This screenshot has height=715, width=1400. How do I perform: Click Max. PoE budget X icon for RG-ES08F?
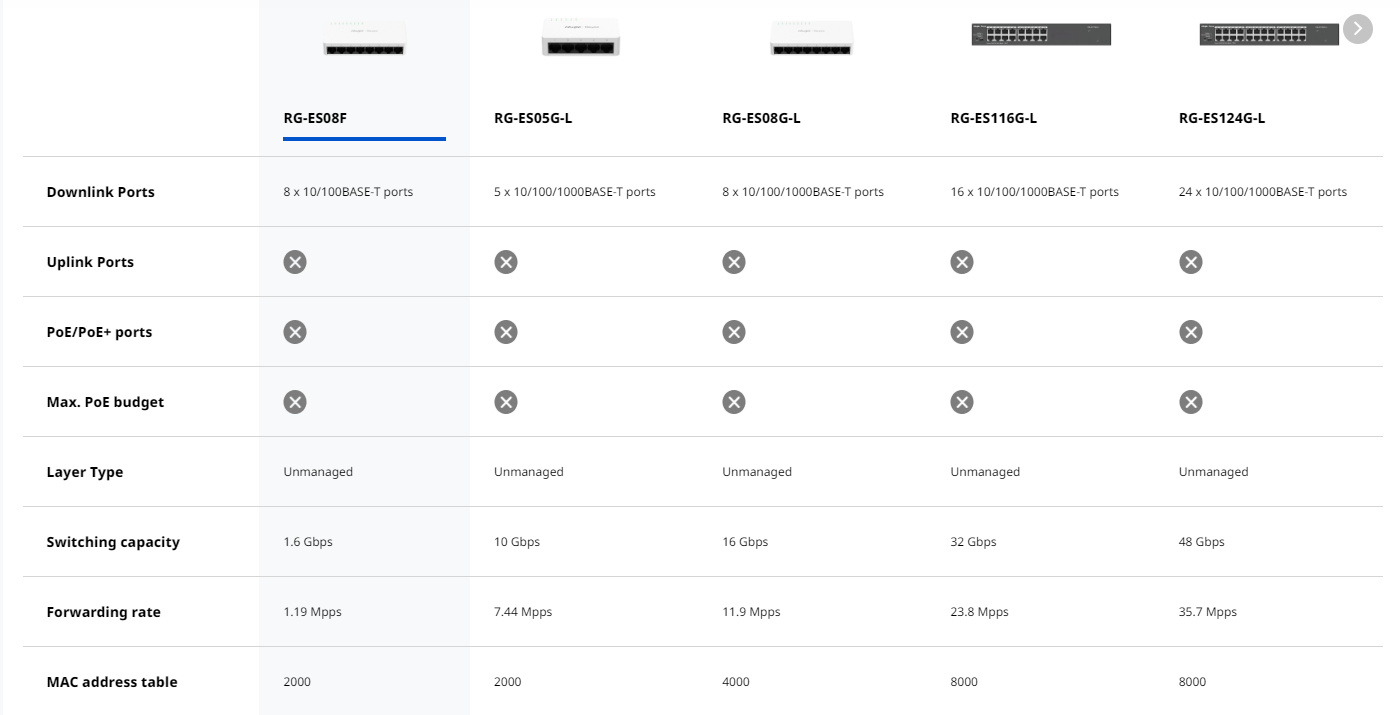click(295, 402)
